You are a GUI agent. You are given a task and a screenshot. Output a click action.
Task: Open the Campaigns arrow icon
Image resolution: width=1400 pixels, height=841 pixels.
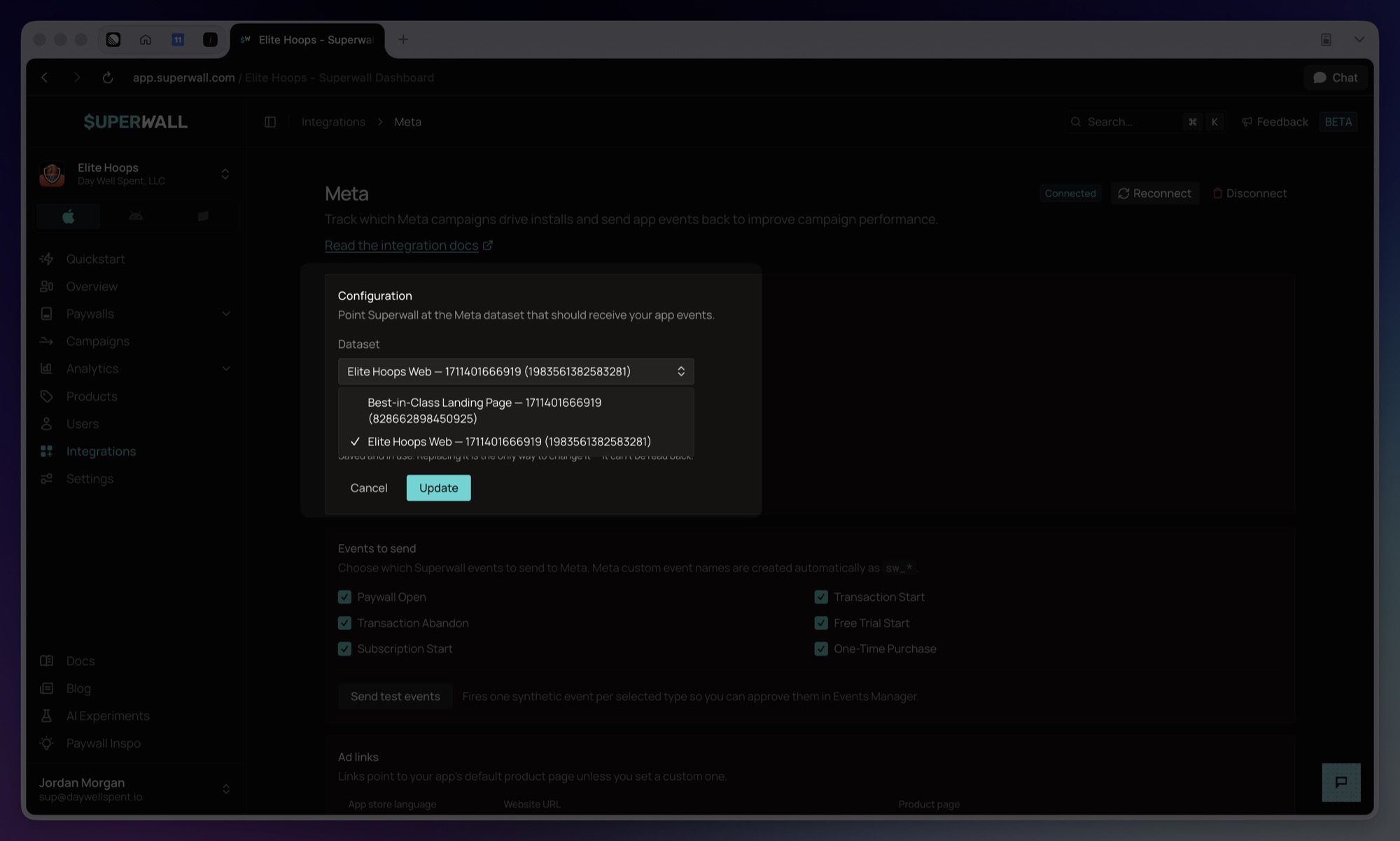(47, 341)
